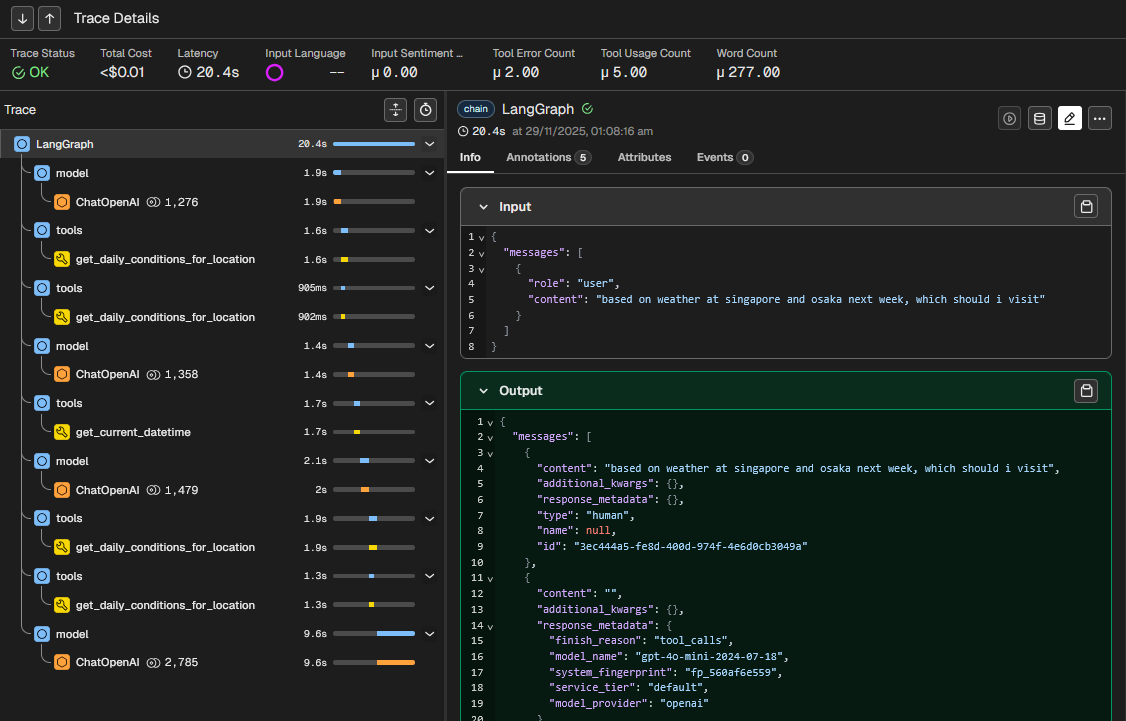Collapse the LangGraph root span chevron
1126x721 pixels.
pyautogui.click(x=430, y=144)
